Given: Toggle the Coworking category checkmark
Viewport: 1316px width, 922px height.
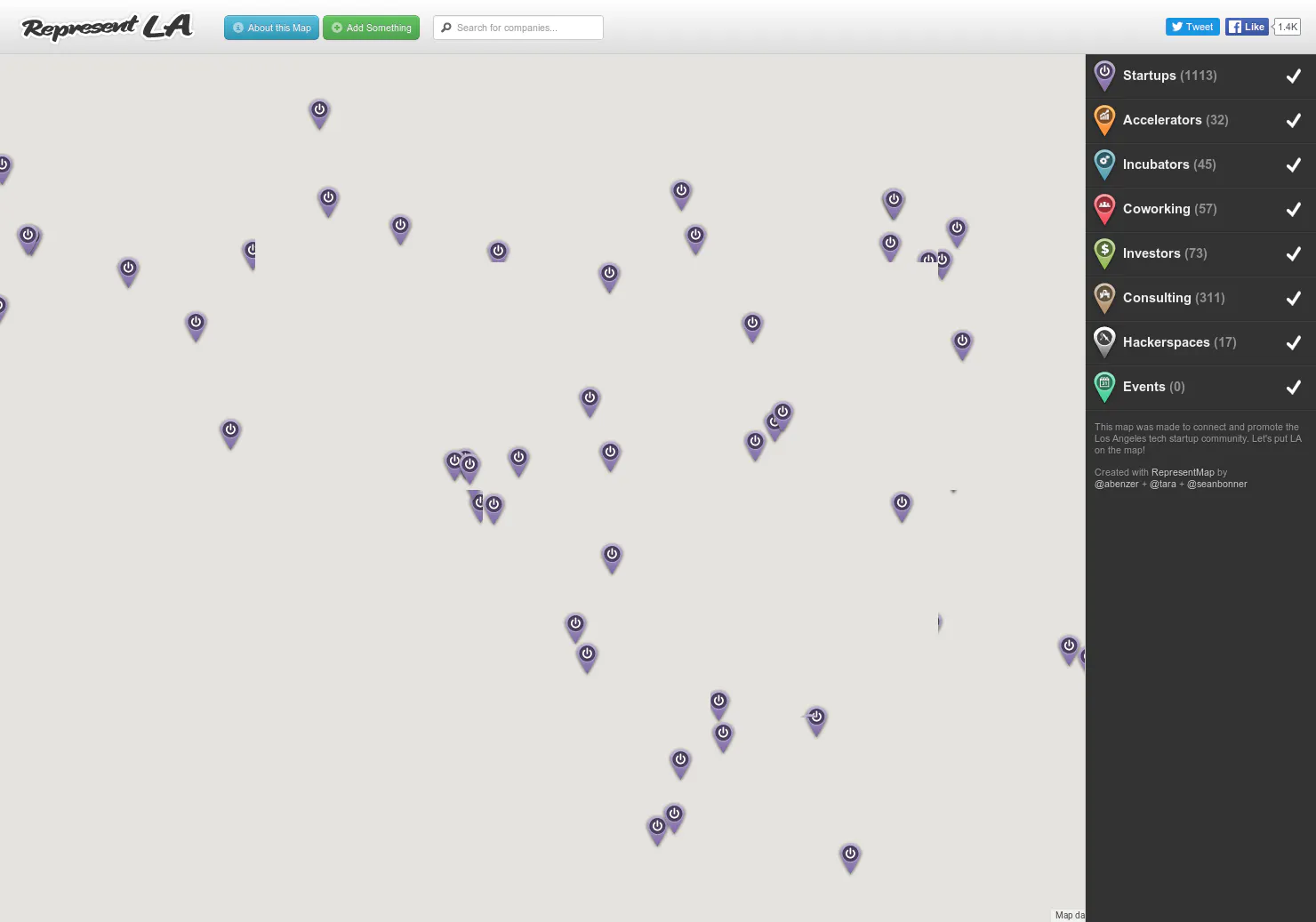Looking at the screenshot, I should (1294, 209).
